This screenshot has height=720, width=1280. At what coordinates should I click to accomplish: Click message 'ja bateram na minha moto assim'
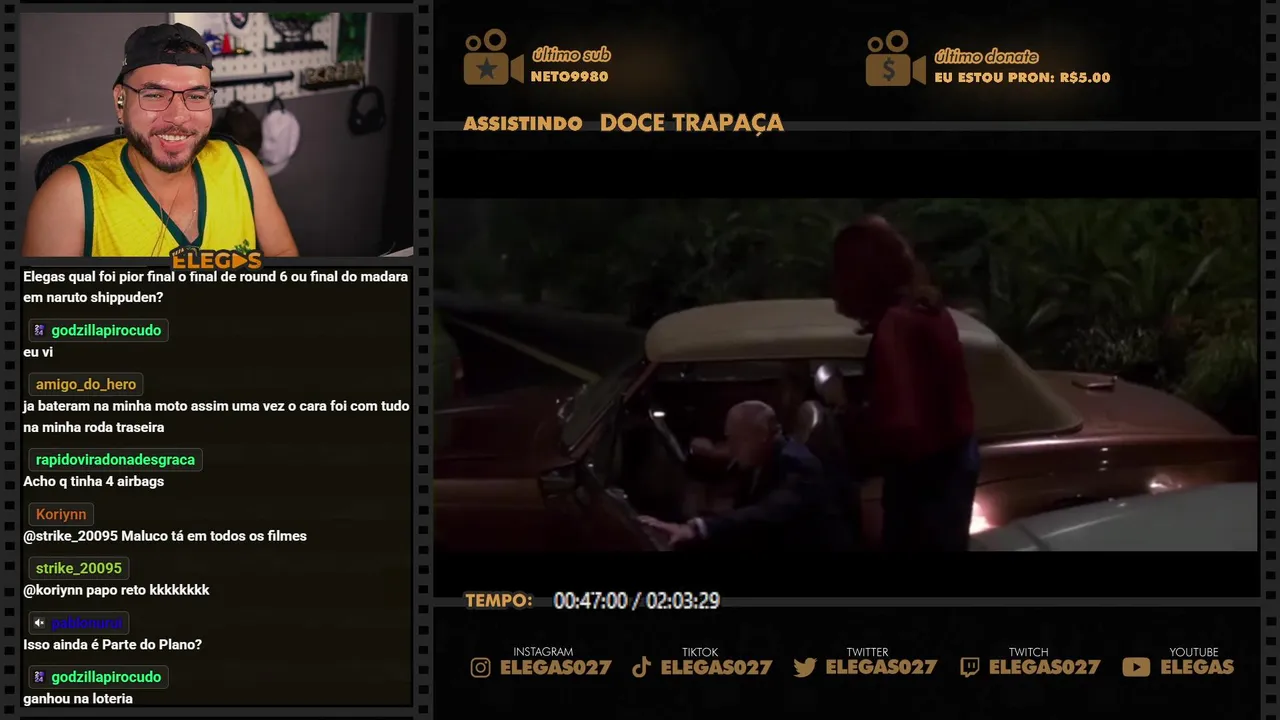pos(216,417)
